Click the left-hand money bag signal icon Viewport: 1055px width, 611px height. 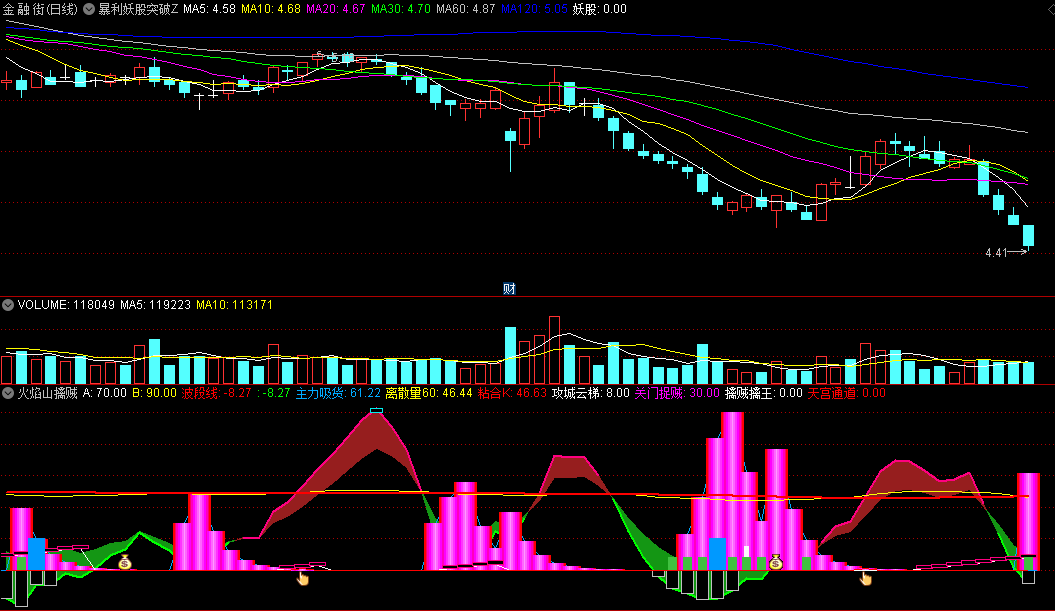click(124, 562)
